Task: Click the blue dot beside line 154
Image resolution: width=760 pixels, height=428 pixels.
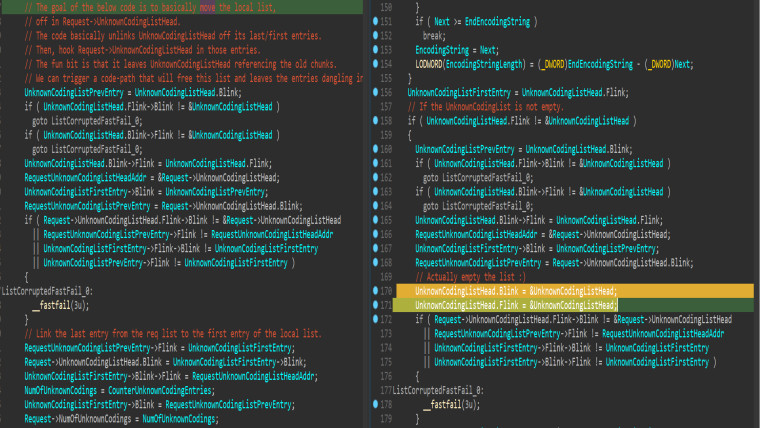Action: click(376, 63)
